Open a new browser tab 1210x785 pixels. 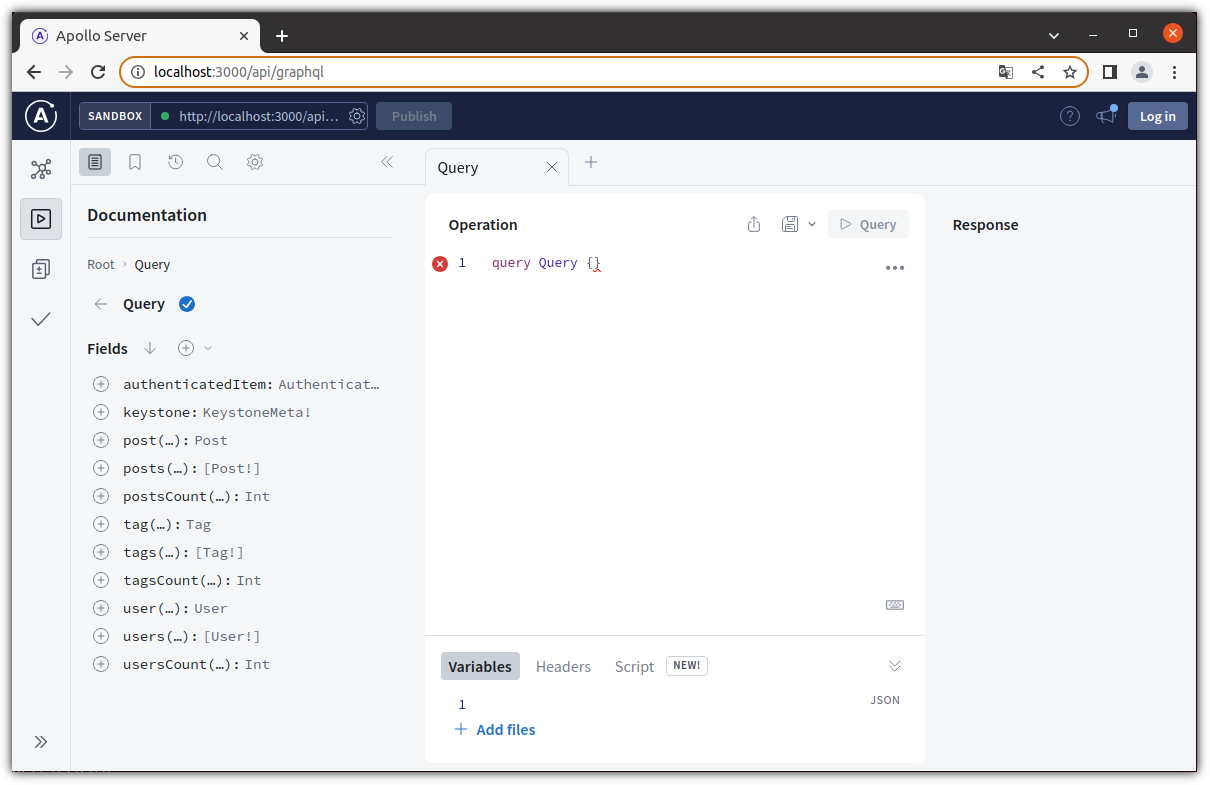click(282, 36)
